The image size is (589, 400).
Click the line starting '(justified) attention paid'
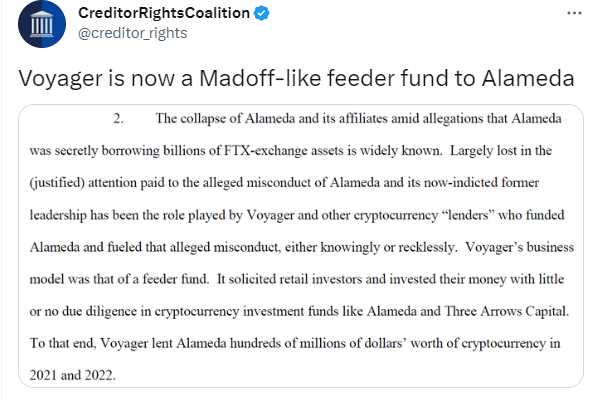284,183
